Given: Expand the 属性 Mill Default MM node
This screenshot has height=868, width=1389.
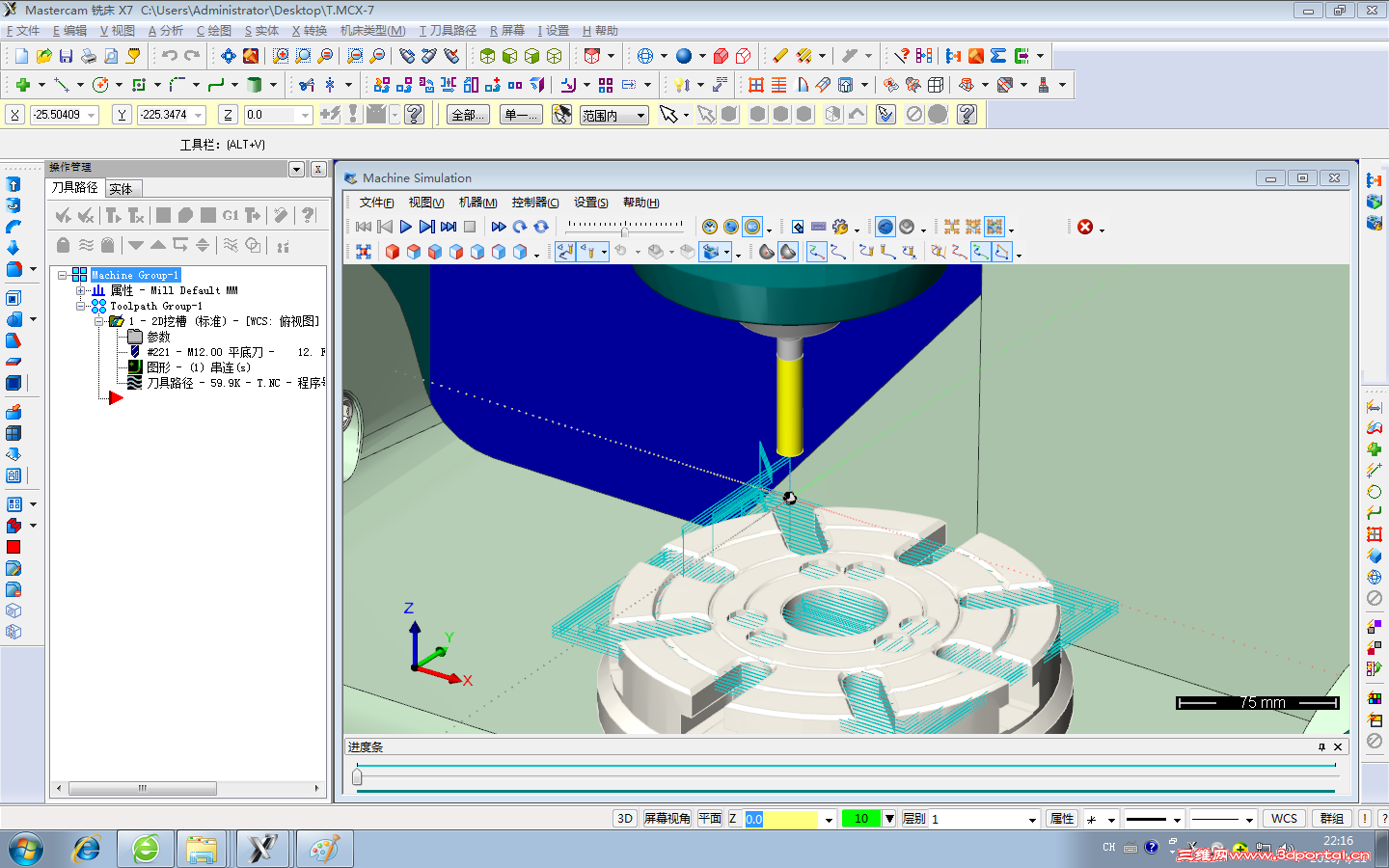Looking at the screenshot, I should (81, 290).
